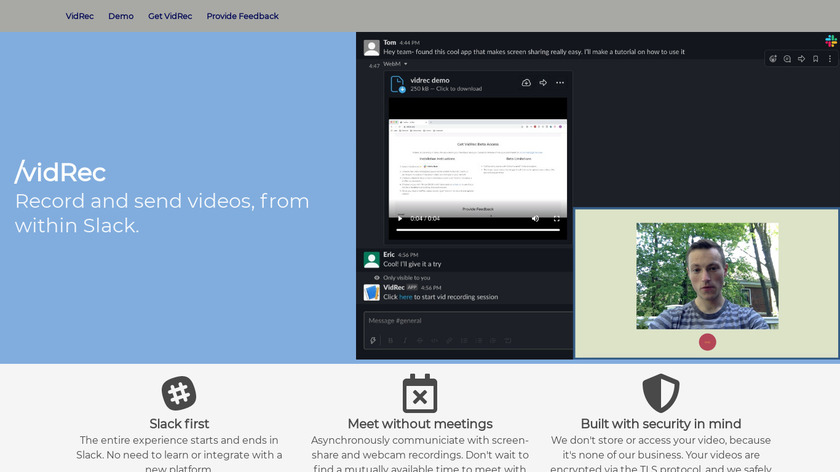This screenshot has height=472, width=840.
Task: Expand the WebM dropdown arrow
Action: click(405, 64)
